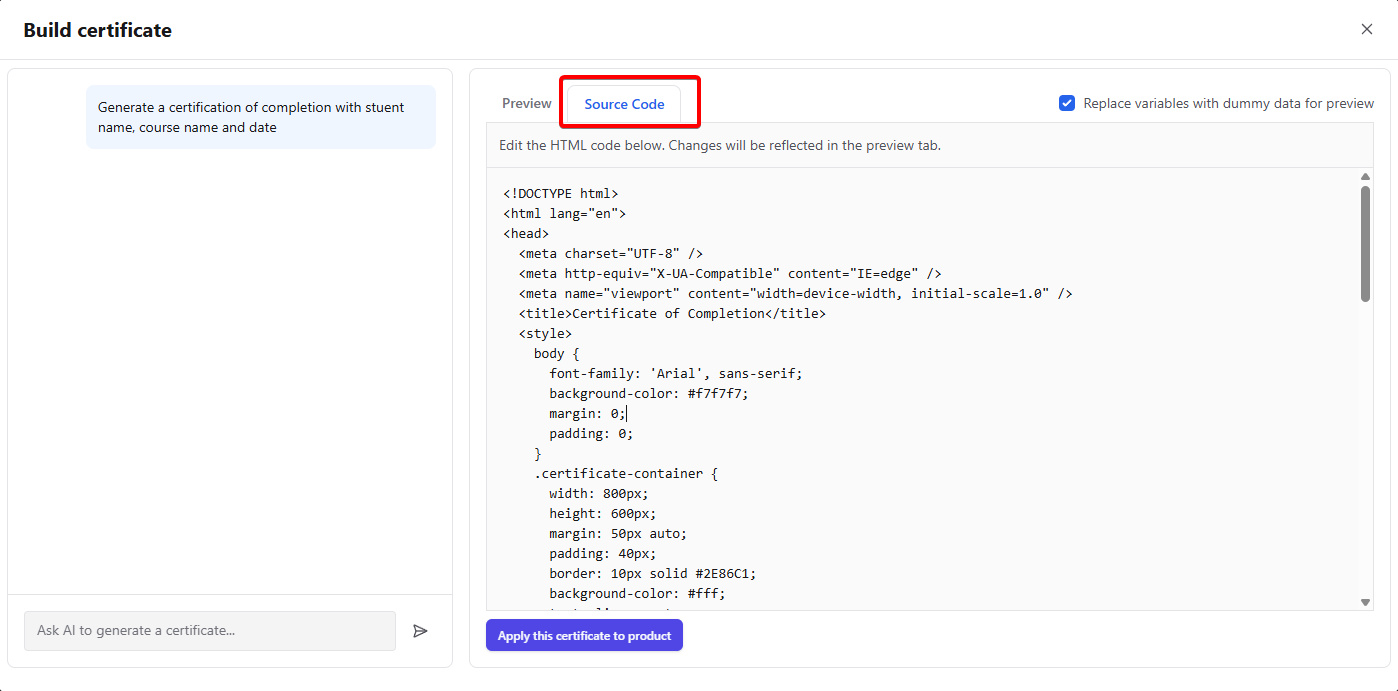Place cursor on the DOCTYPE html line
This screenshot has width=1398, height=691.
[561, 192]
